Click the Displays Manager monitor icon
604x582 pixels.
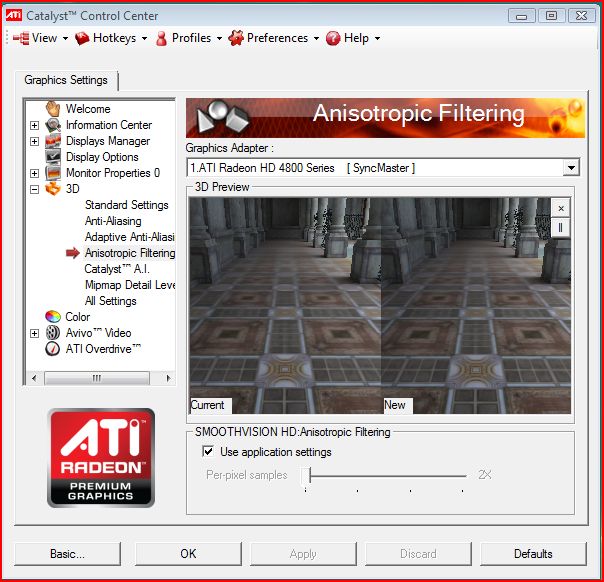click(53, 141)
